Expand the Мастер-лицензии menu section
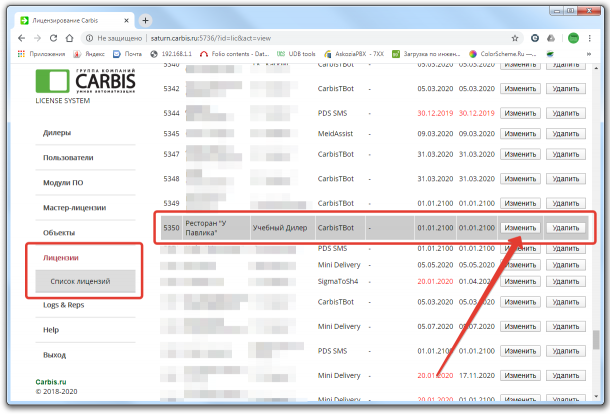This screenshot has height=414, width=610. (x=75, y=207)
